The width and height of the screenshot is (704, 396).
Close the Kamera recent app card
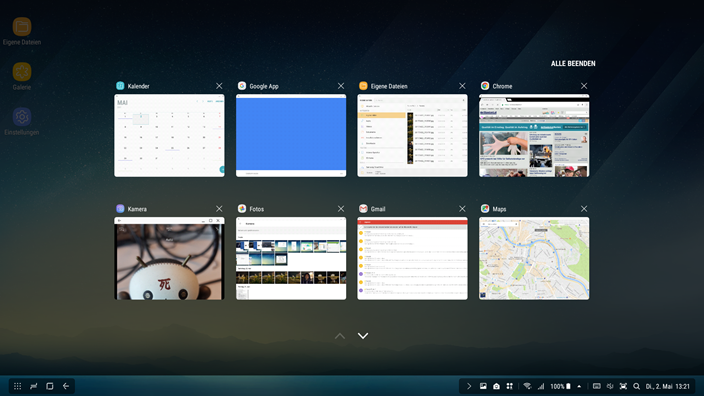(219, 209)
